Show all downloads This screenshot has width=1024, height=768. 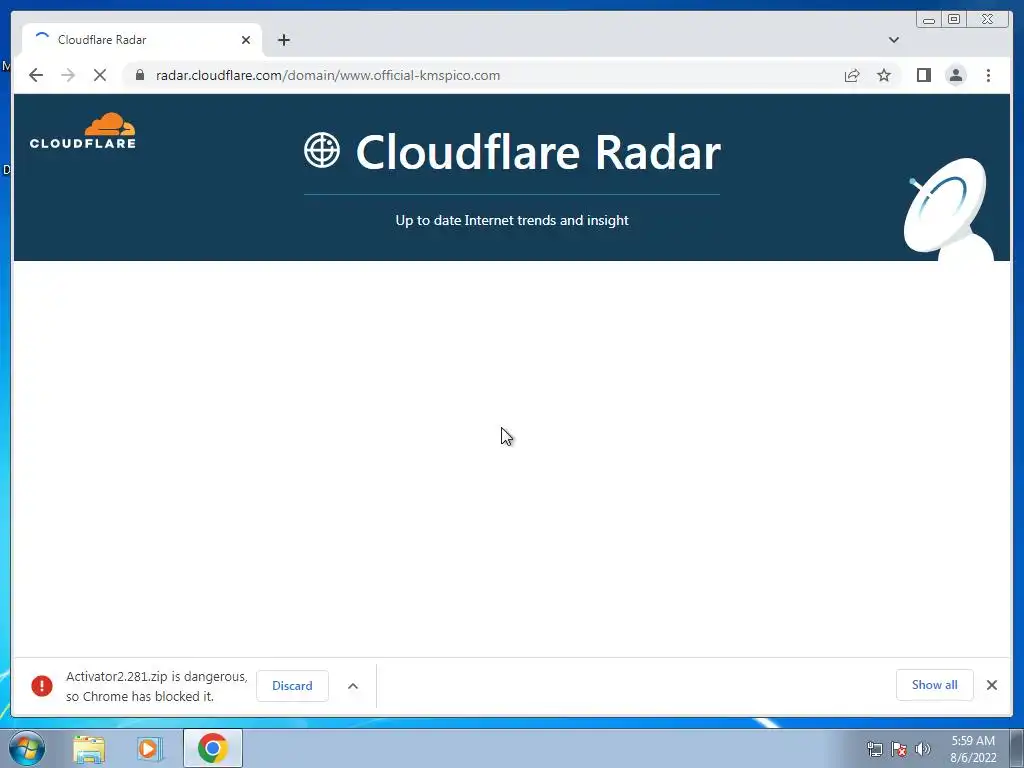pos(935,685)
